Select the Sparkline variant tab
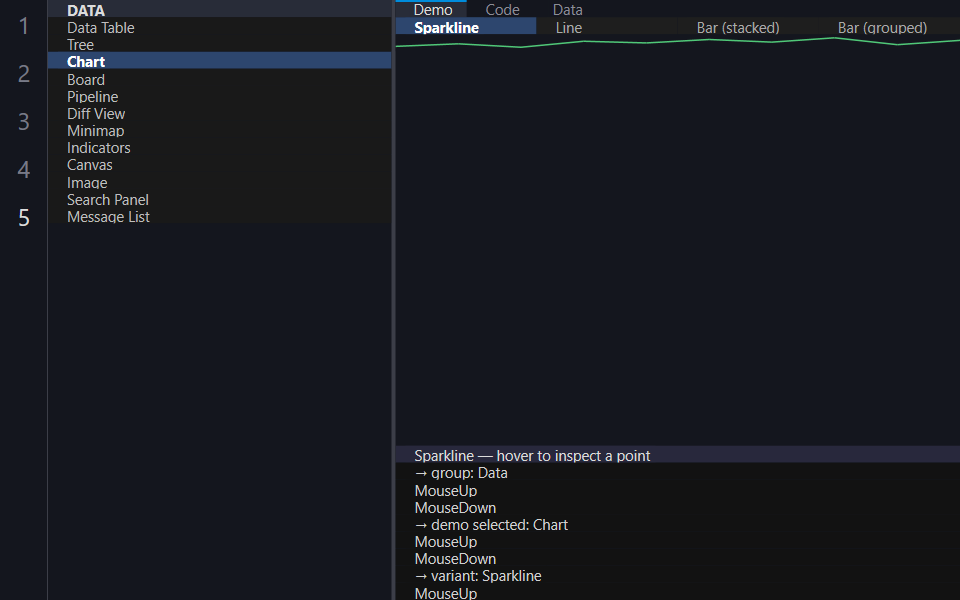This screenshot has height=600, width=960. pyautogui.click(x=466, y=27)
